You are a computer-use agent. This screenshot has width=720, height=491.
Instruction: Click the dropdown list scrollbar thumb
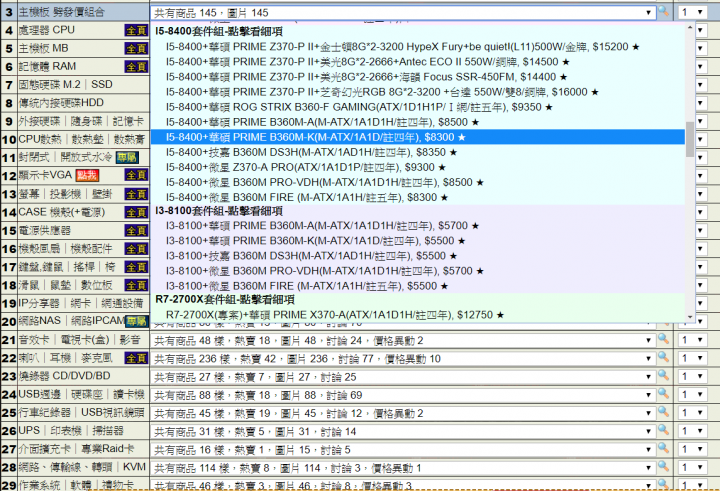coord(690,139)
